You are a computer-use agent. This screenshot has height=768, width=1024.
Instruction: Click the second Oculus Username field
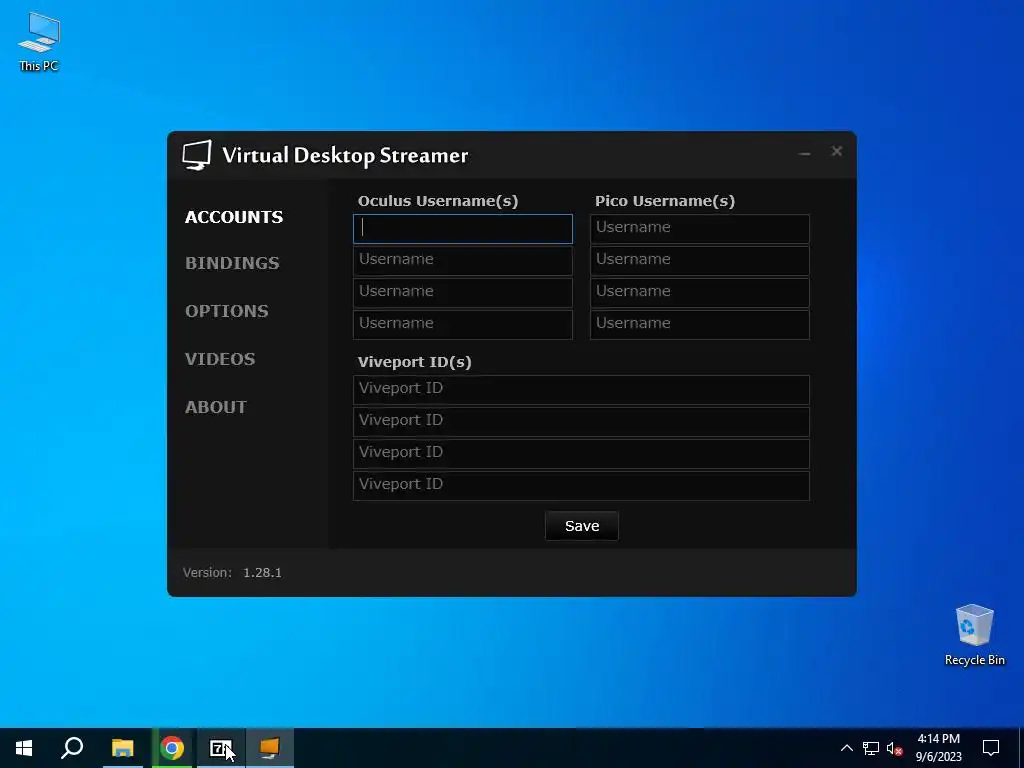pos(463,261)
